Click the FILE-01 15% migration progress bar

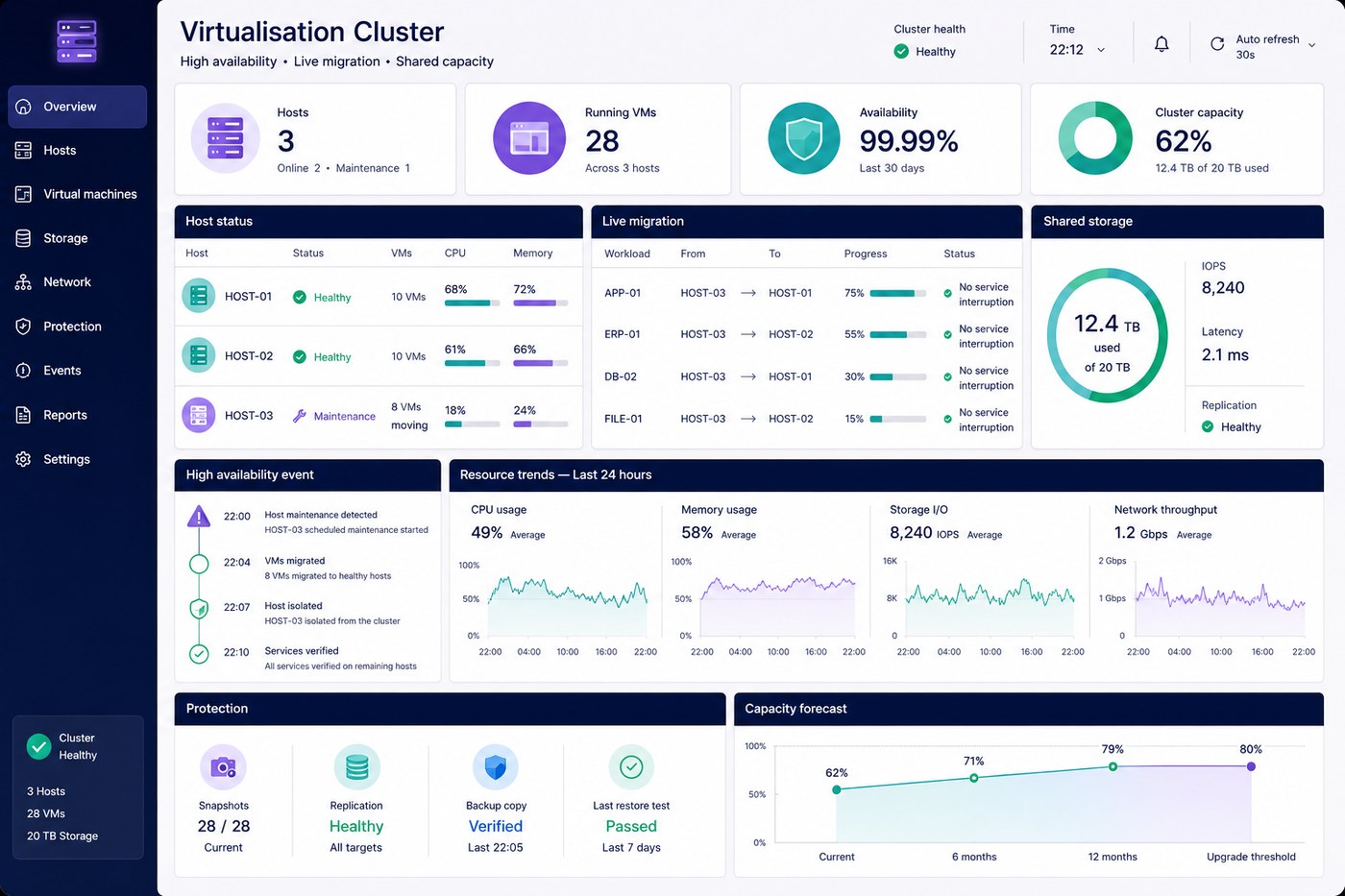[898, 419]
